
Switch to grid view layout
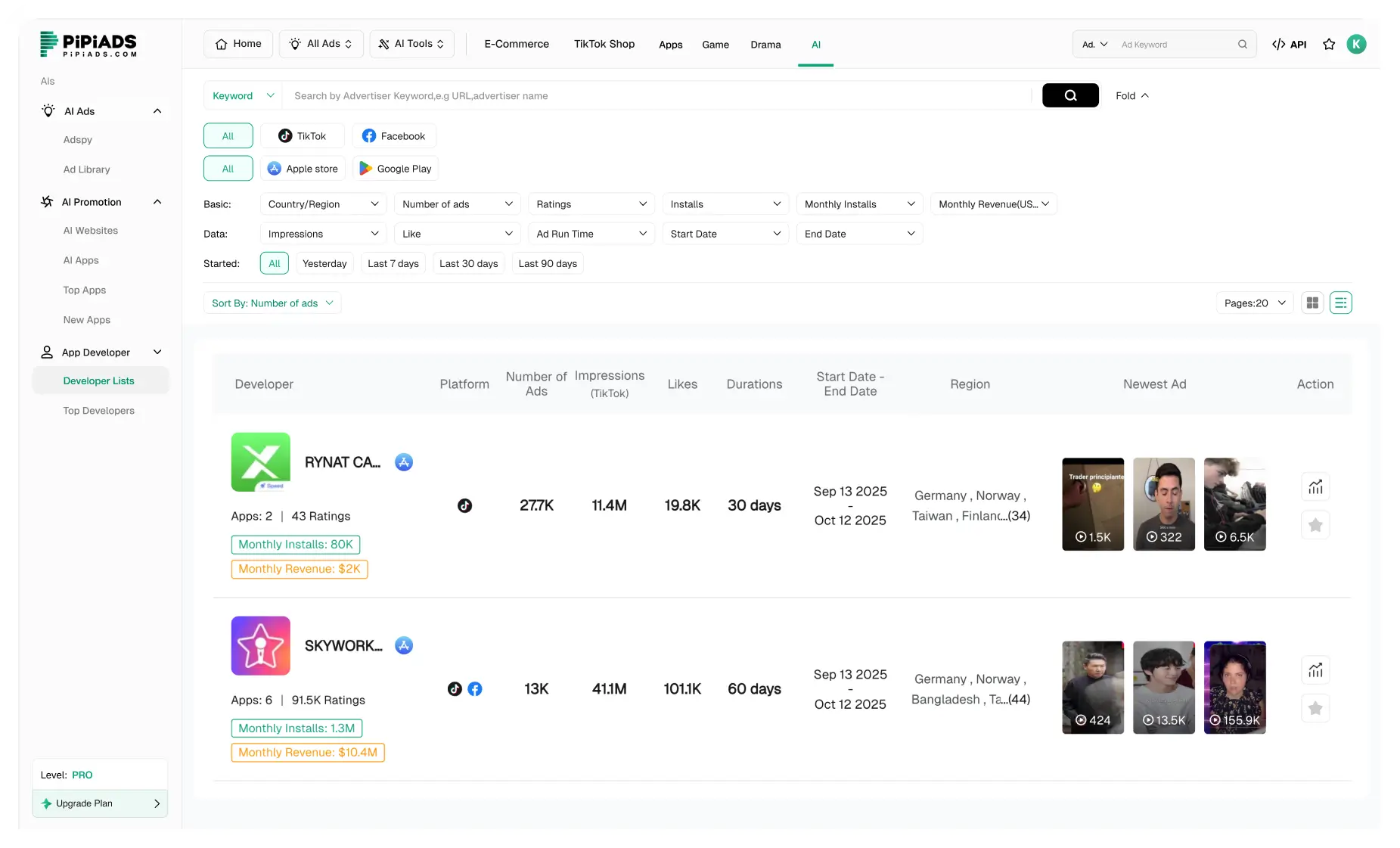point(1312,302)
